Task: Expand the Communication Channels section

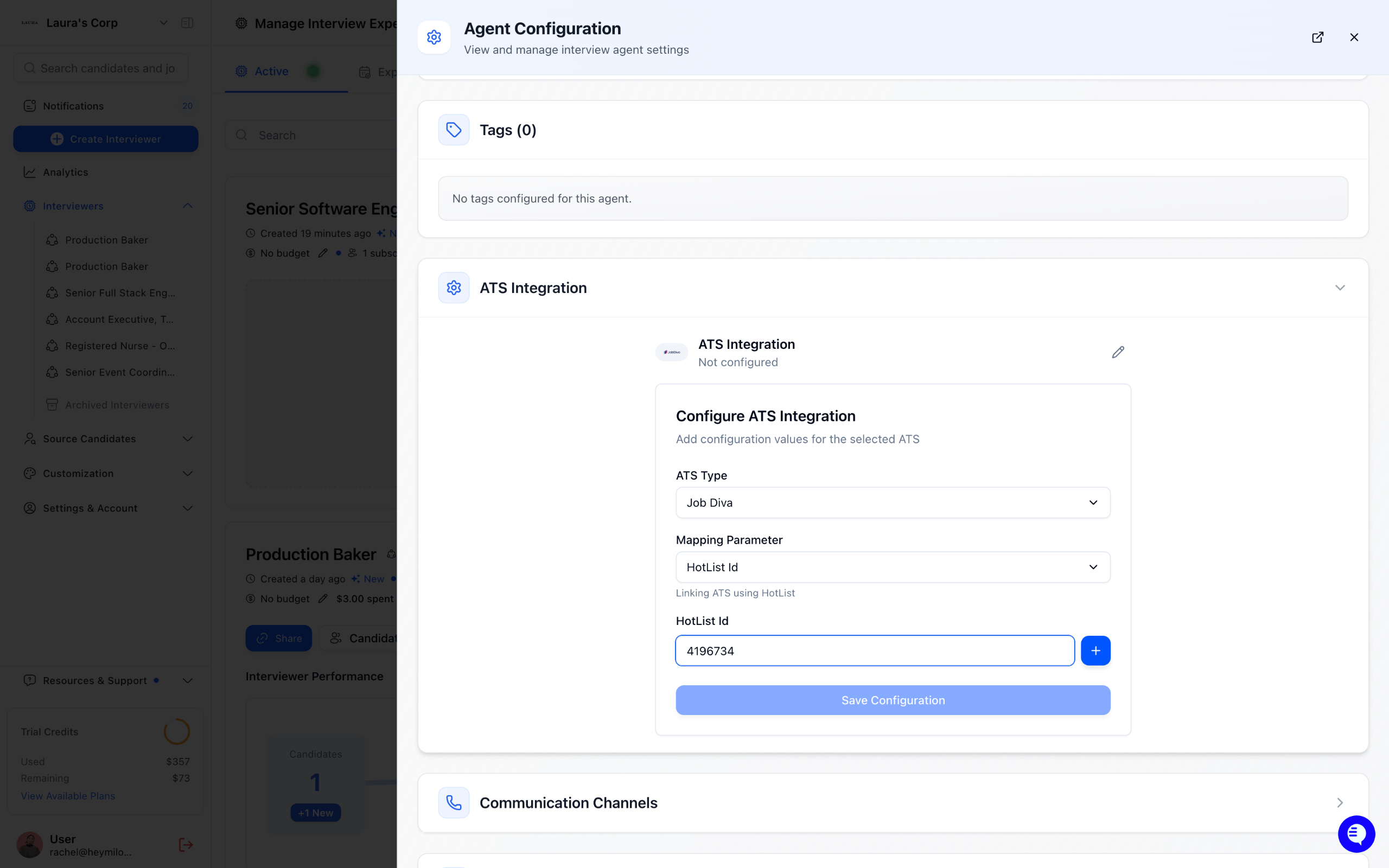Action: pyautogui.click(x=1340, y=802)
